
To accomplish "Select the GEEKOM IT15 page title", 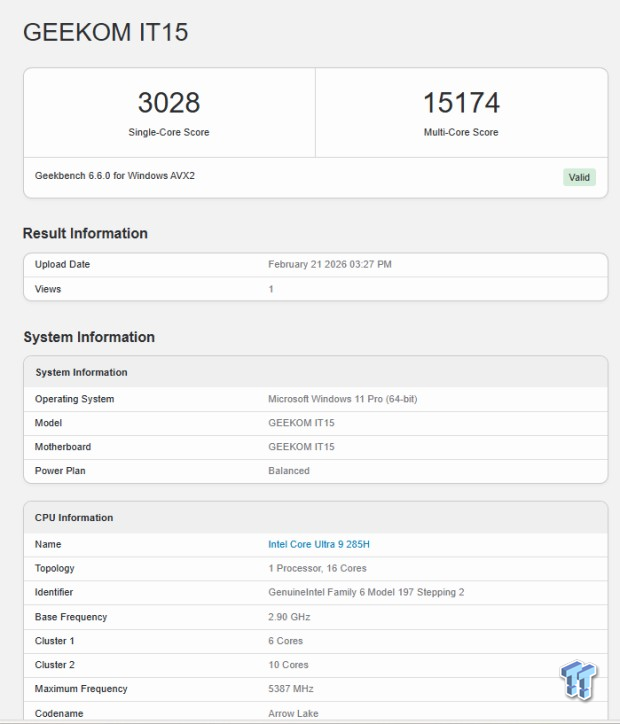I will click(106, 32).
